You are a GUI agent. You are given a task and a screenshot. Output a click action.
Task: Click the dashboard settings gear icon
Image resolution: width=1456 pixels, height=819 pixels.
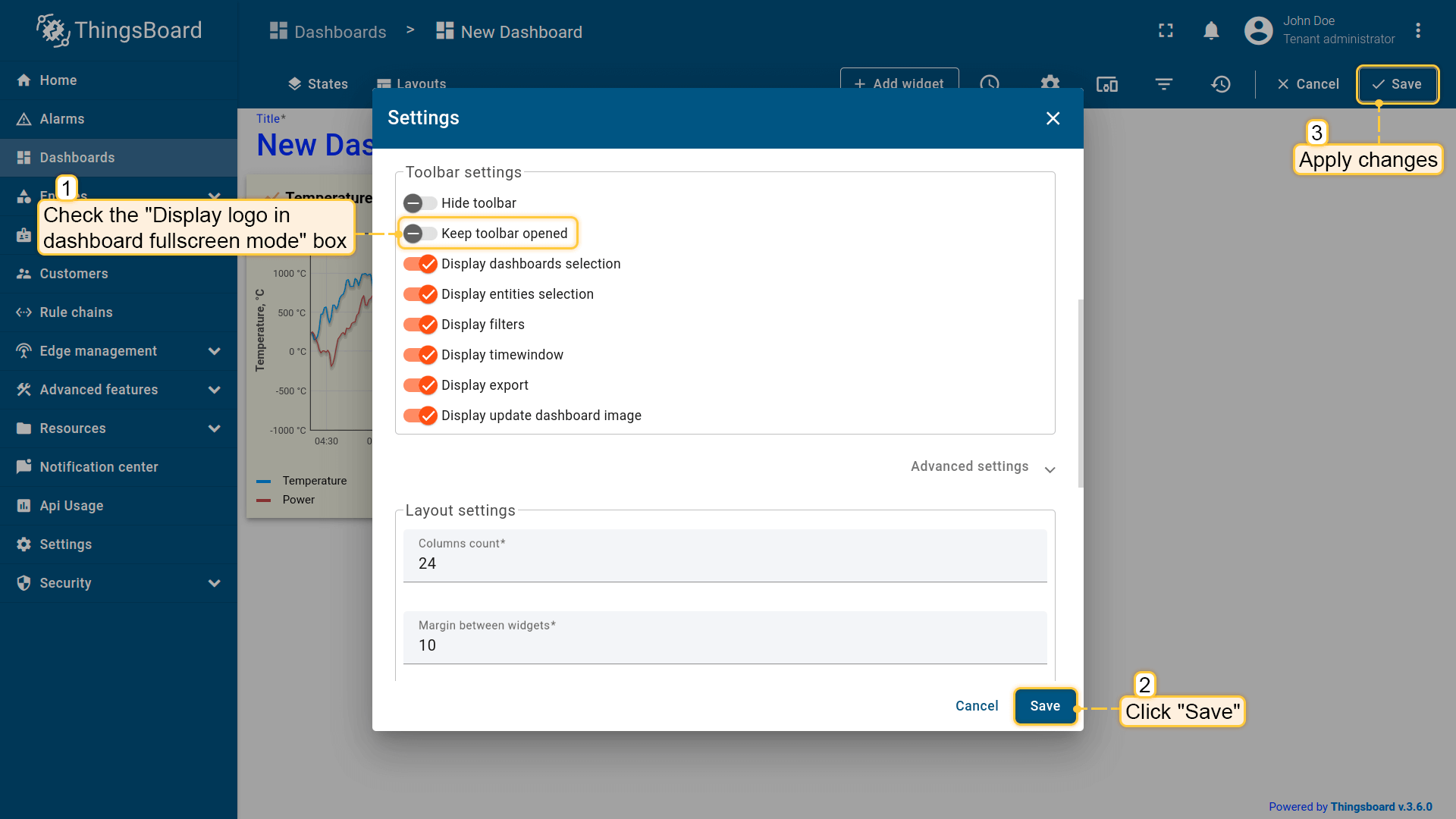tap(1050, 81)
